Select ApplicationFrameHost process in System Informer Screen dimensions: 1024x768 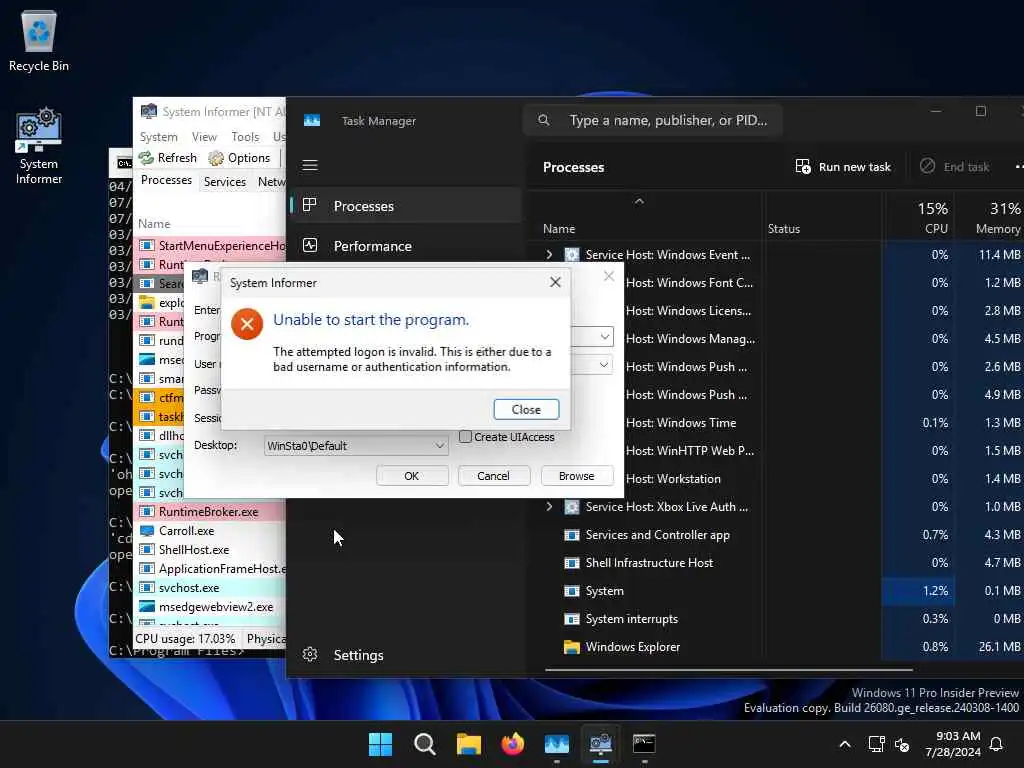coord(210,569)
